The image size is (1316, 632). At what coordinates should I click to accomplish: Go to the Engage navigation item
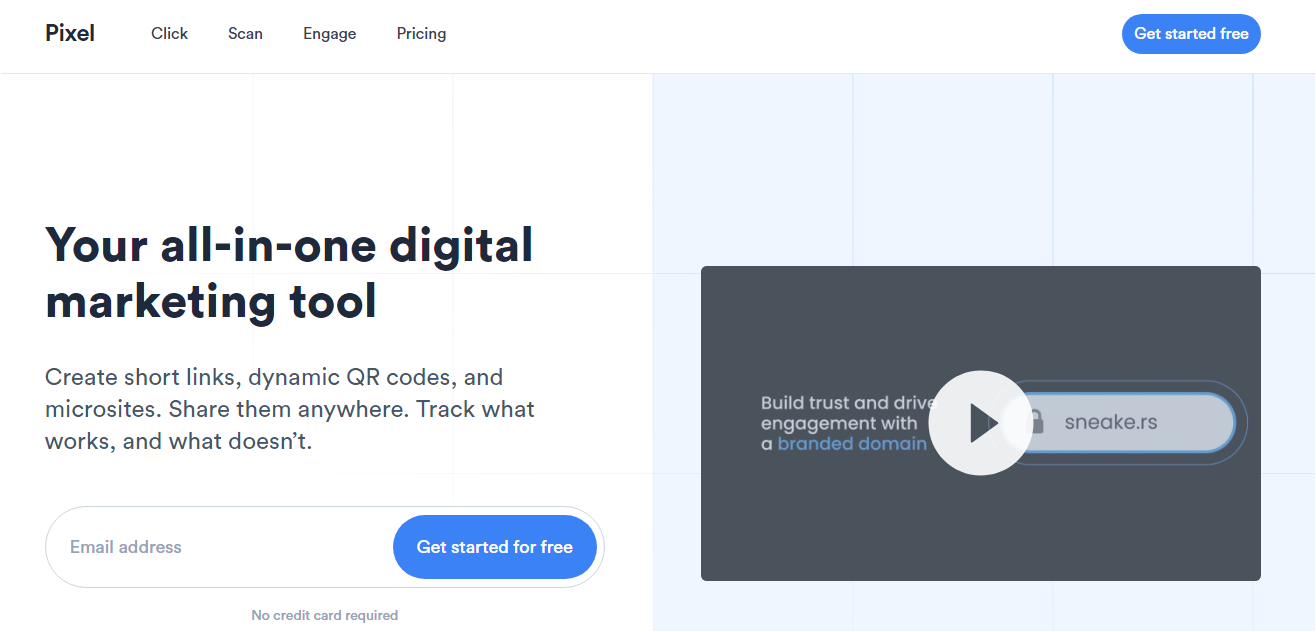[329, 33]
